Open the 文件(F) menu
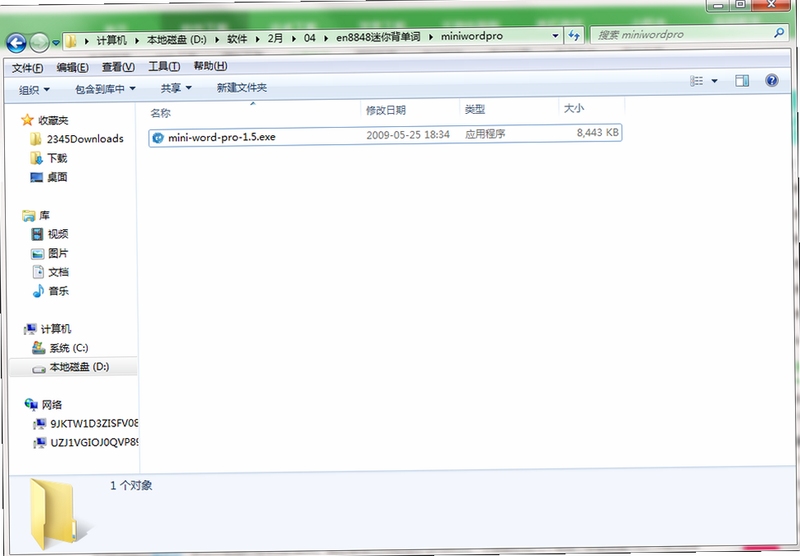 pos(27,68)
